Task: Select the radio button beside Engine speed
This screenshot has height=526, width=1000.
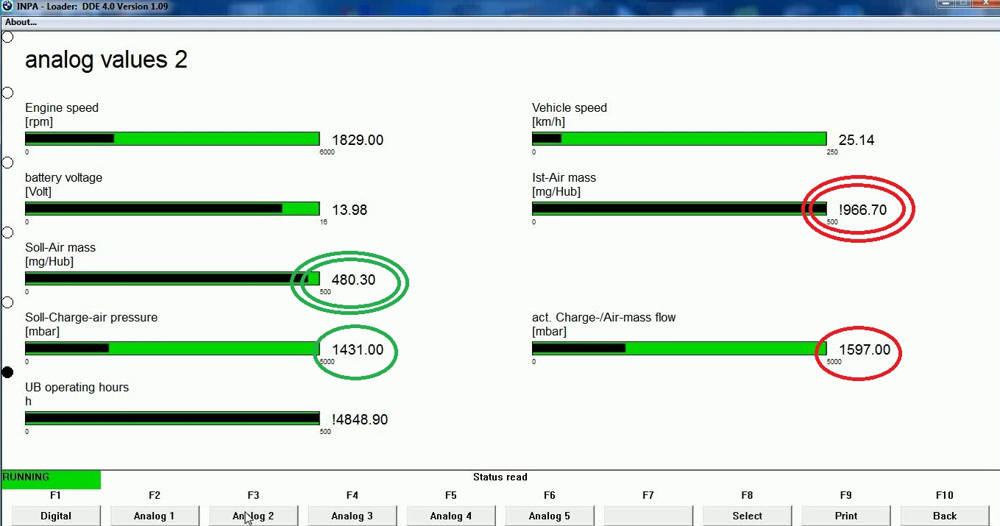Action: (x=8, y=93)
